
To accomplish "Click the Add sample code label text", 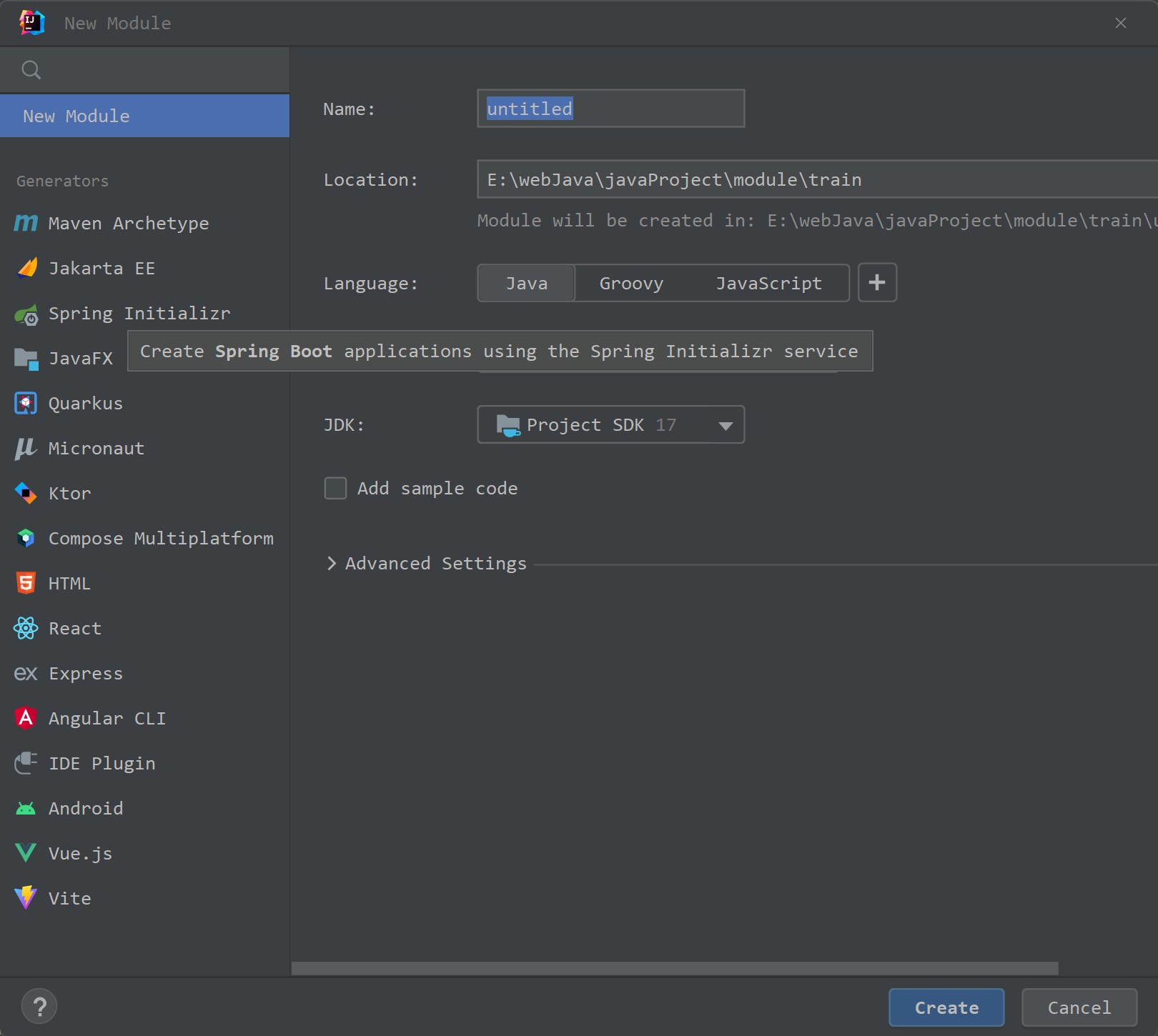I will 437,488.
